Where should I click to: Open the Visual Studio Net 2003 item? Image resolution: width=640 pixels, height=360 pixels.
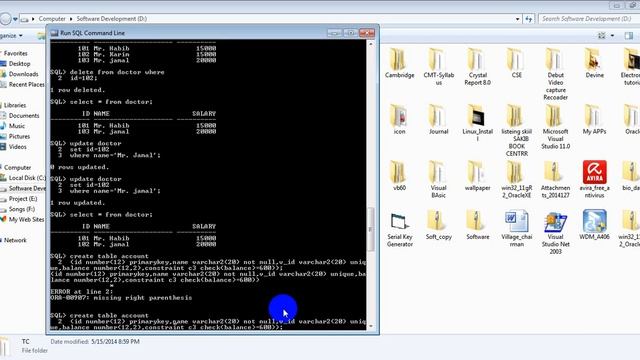click(556, 233)
